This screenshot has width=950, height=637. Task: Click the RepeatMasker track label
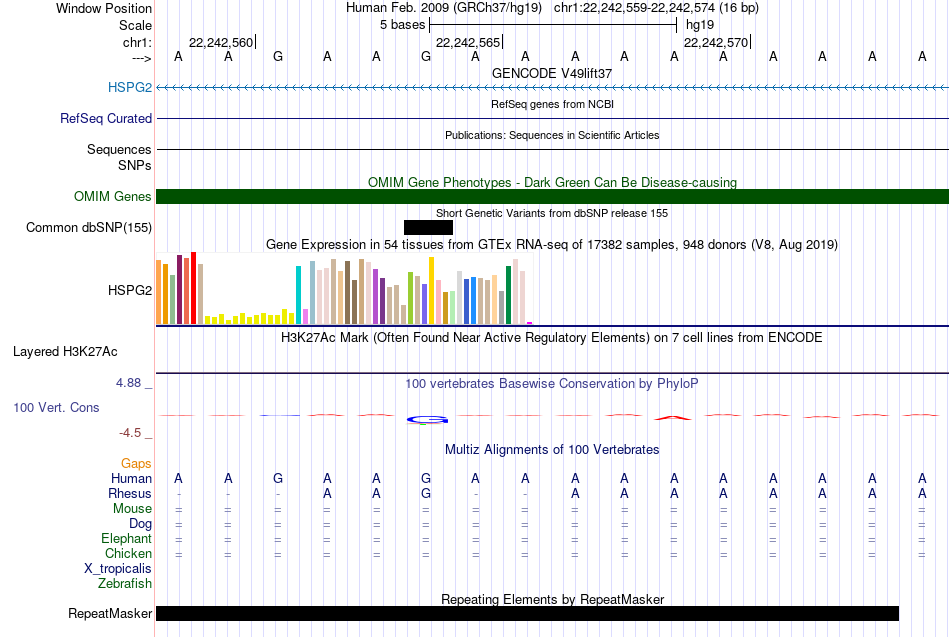tap(110, 613)
